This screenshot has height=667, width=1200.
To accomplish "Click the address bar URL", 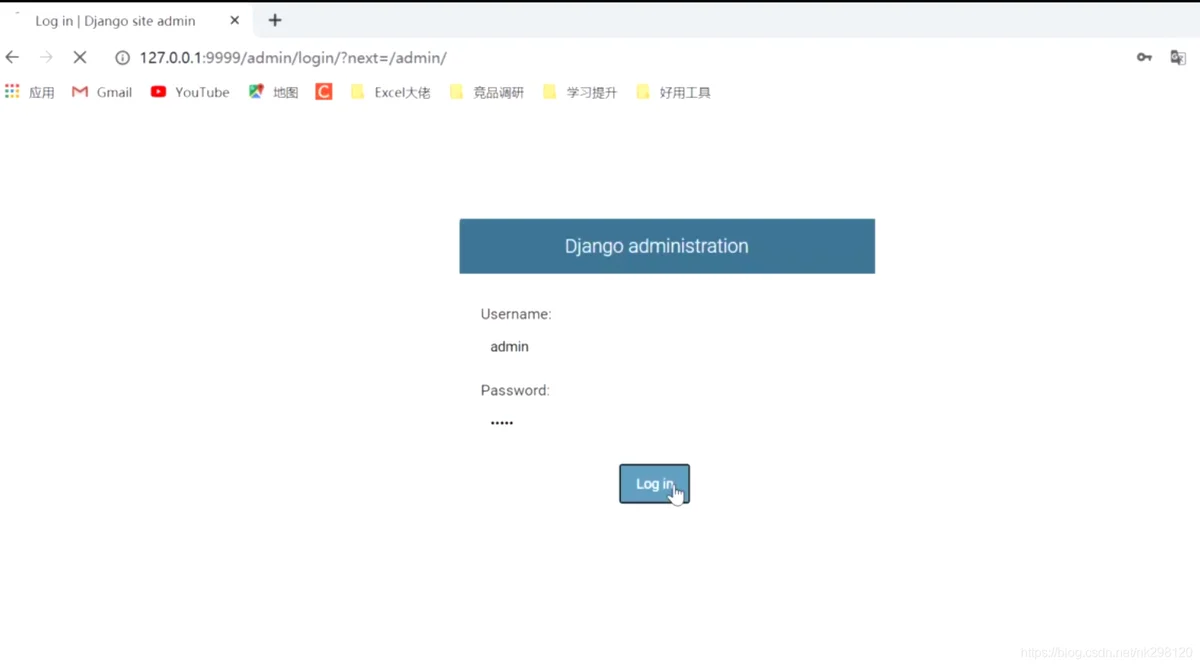I will point(293,58).
